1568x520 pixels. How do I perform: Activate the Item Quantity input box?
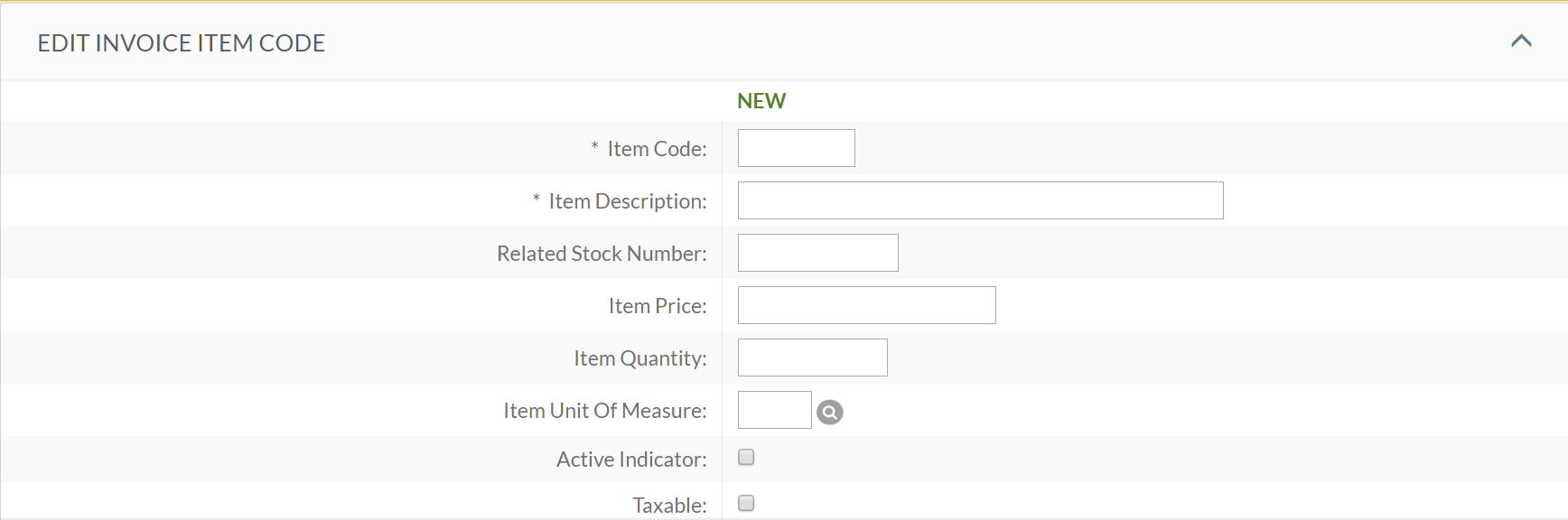click(812, 357)
